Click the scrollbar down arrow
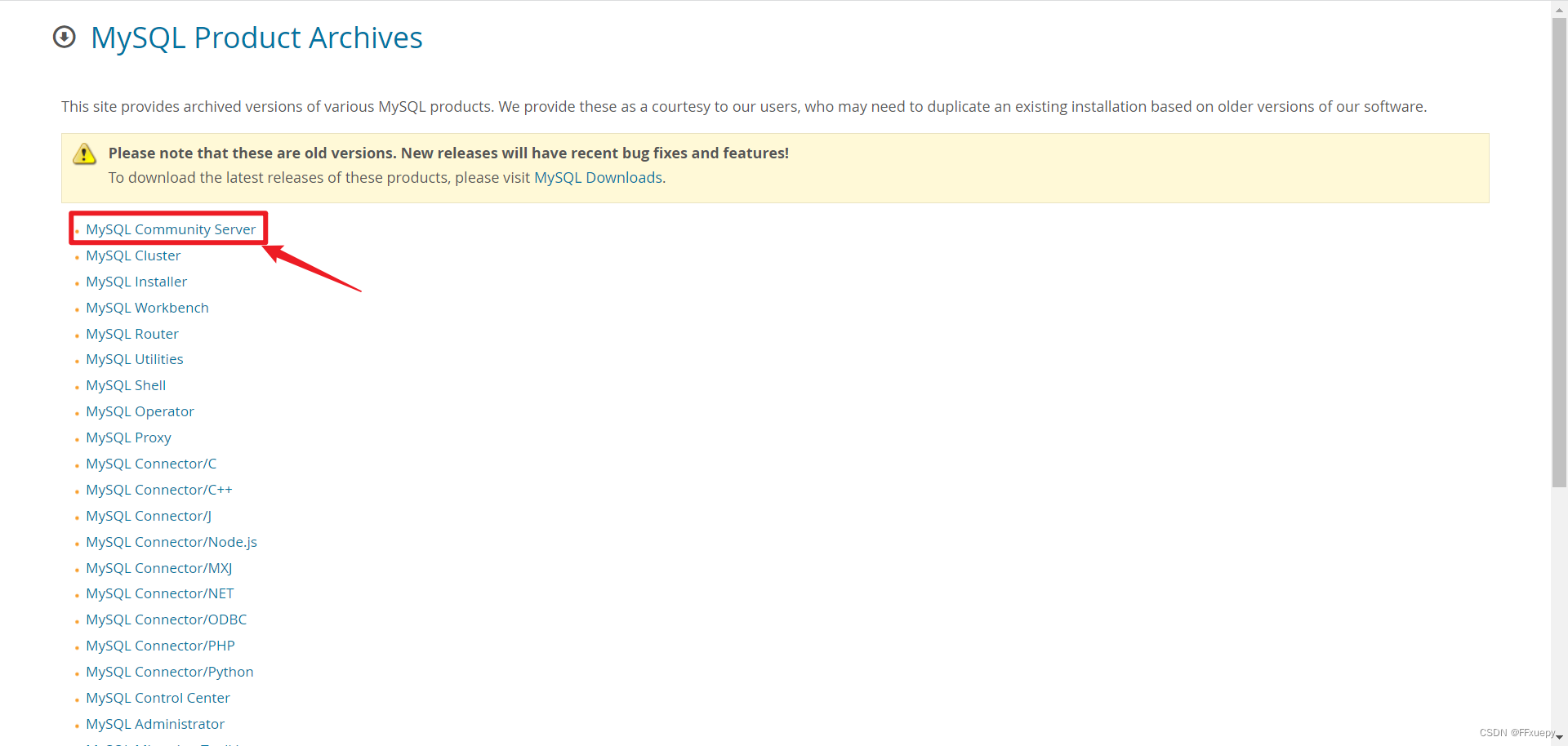Image resolution: width=1568 pixels, height=746 pixels. 1559,738
